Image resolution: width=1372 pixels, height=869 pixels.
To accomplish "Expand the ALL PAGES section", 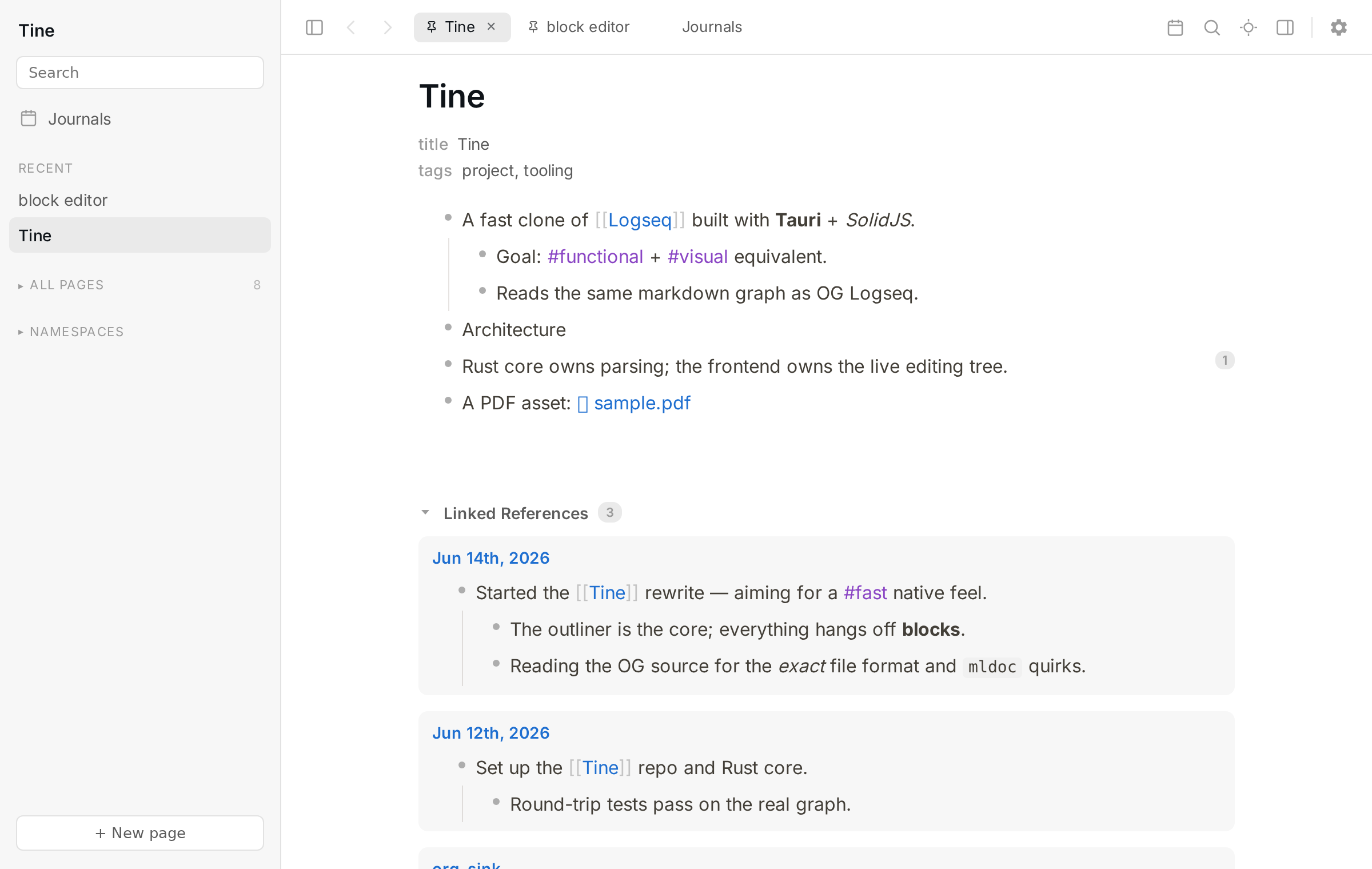I will coord(61,285).
